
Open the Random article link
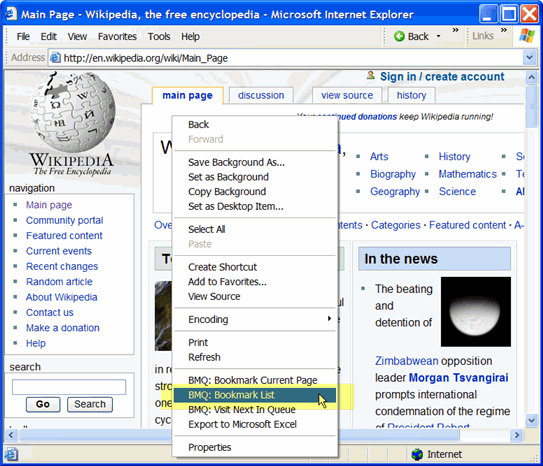click(59, 282)
